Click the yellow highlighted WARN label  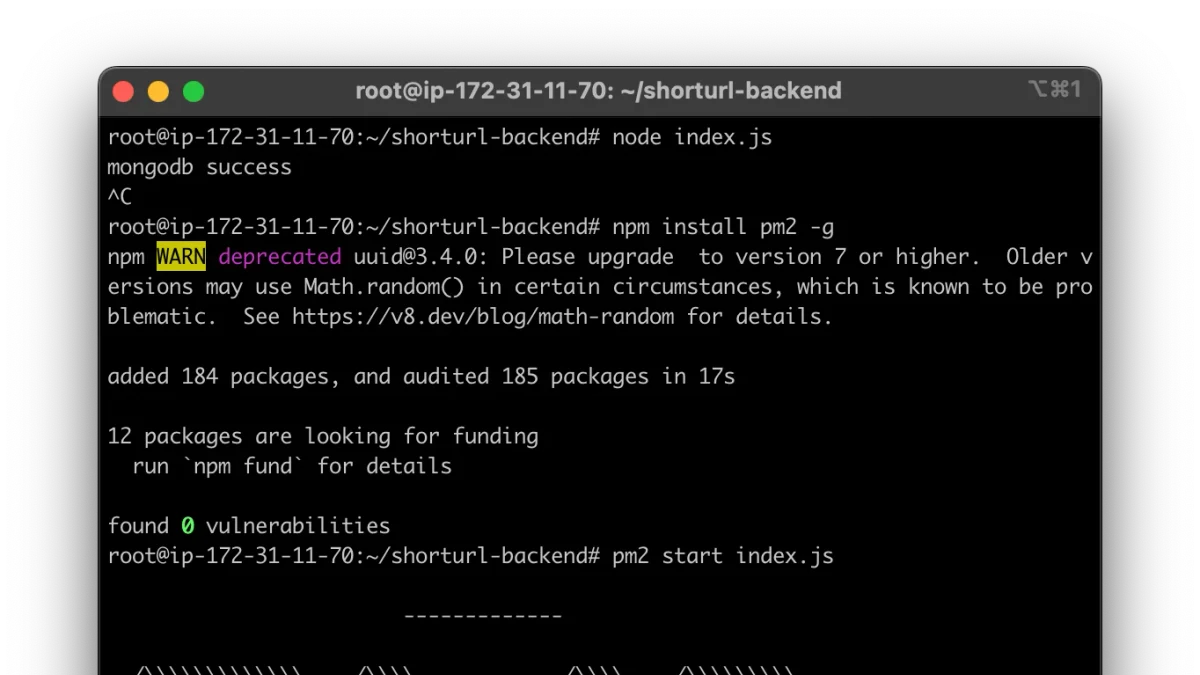181,257
